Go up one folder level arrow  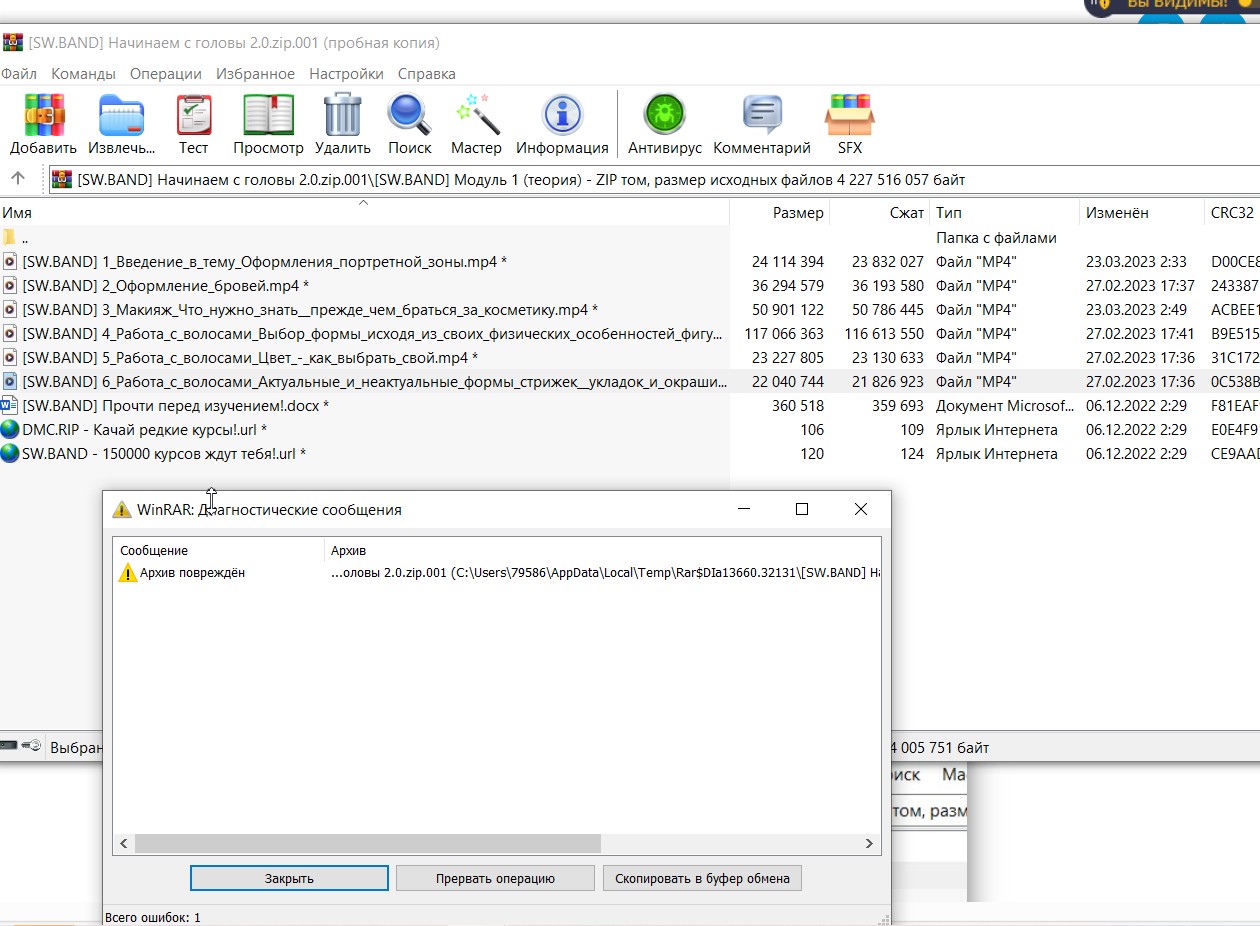(x=18, y=179)
